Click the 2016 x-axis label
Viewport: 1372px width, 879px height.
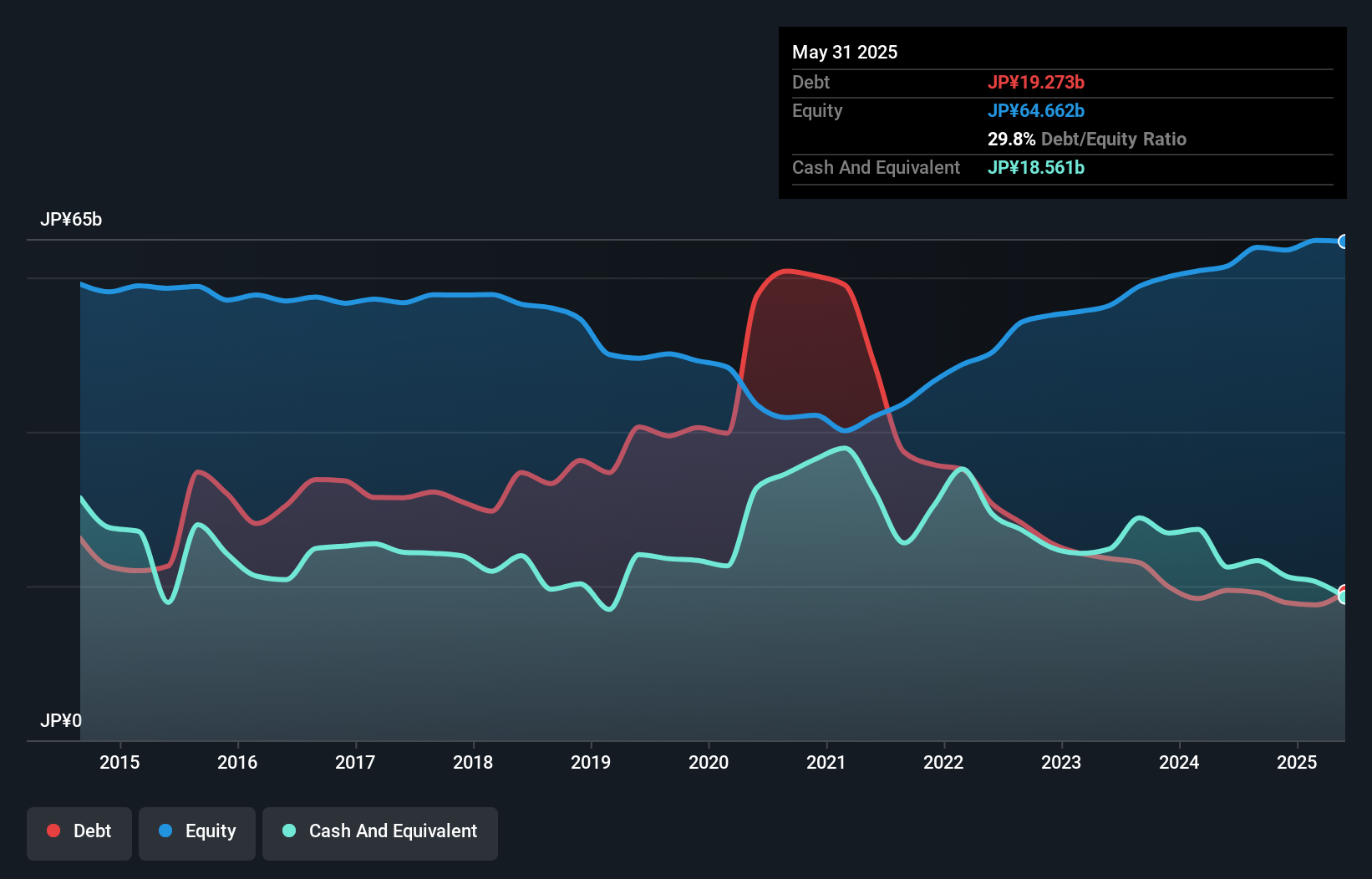[237, 762]
